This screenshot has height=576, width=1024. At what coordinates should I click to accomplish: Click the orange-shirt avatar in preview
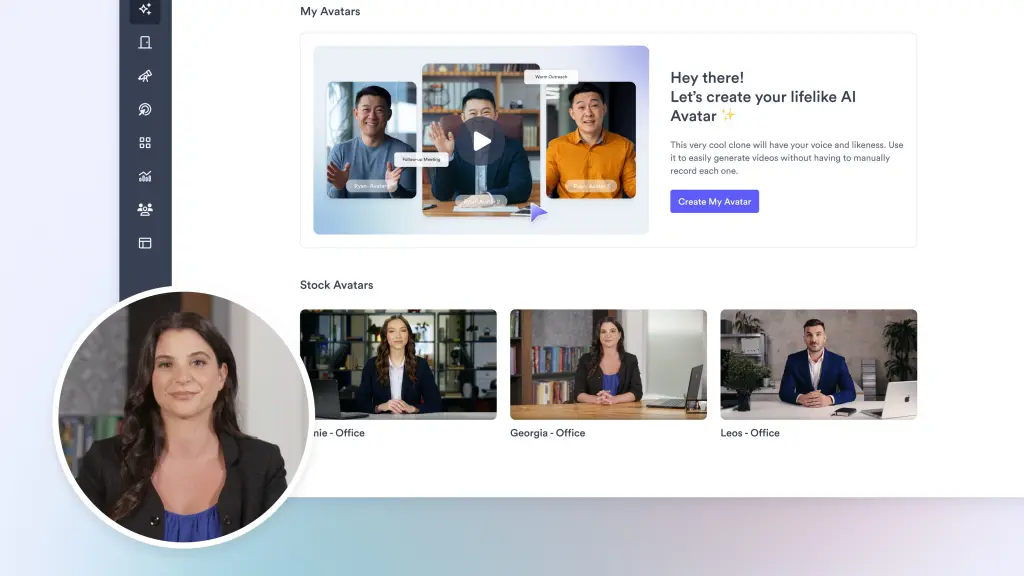pos(590,140)
